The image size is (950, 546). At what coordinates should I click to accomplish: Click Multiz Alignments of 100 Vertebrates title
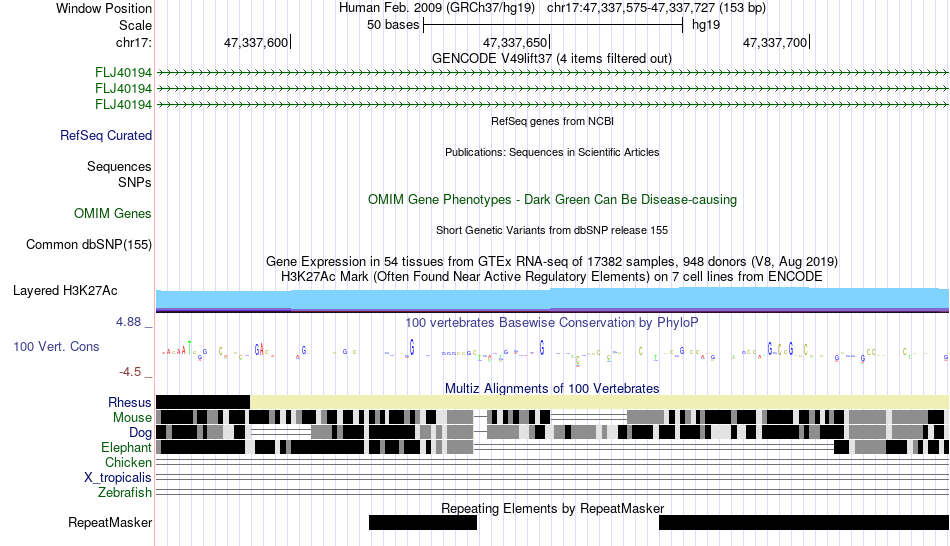coord(552,388)
